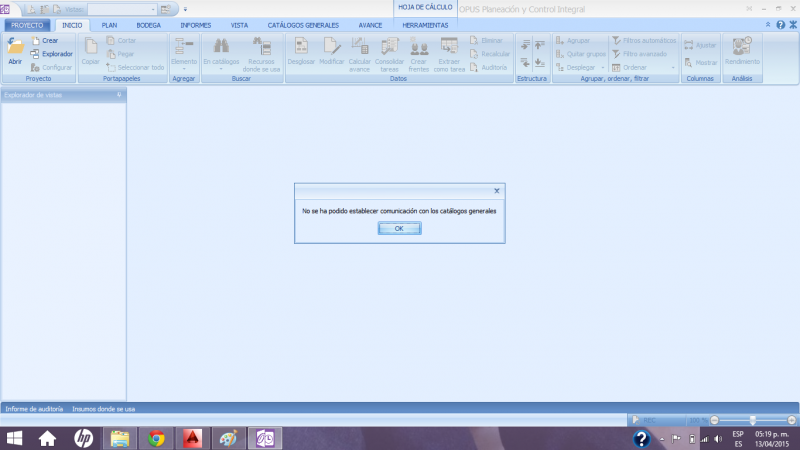Click the ribbon help question mark icon
Viewport: 800px width, 450px height.
tap(780, 24)
